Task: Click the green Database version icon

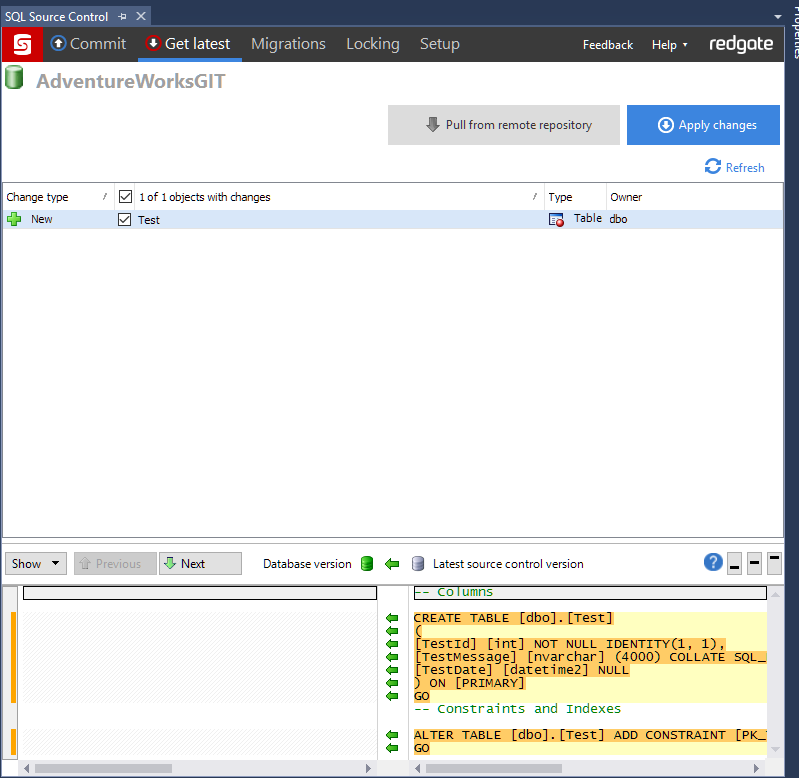Action: click(x=367, y=564)
